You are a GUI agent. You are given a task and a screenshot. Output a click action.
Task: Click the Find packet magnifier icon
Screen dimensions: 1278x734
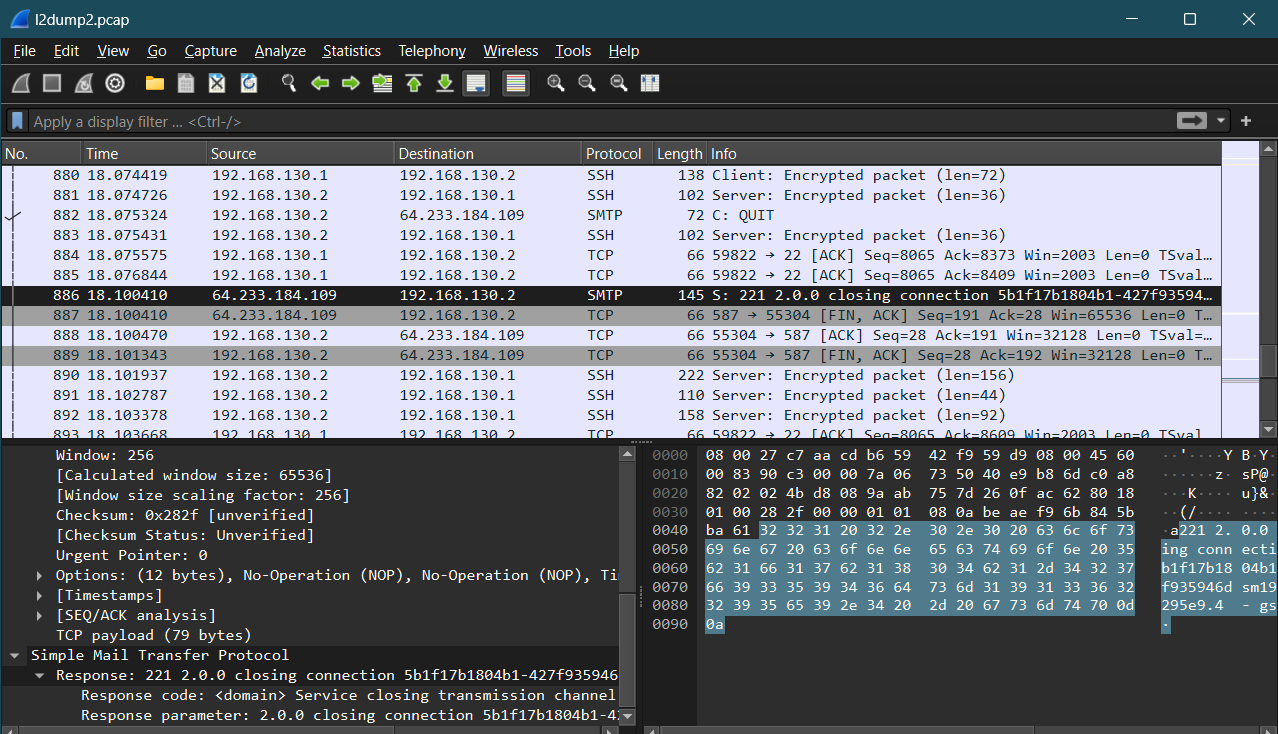coord(289,84)
